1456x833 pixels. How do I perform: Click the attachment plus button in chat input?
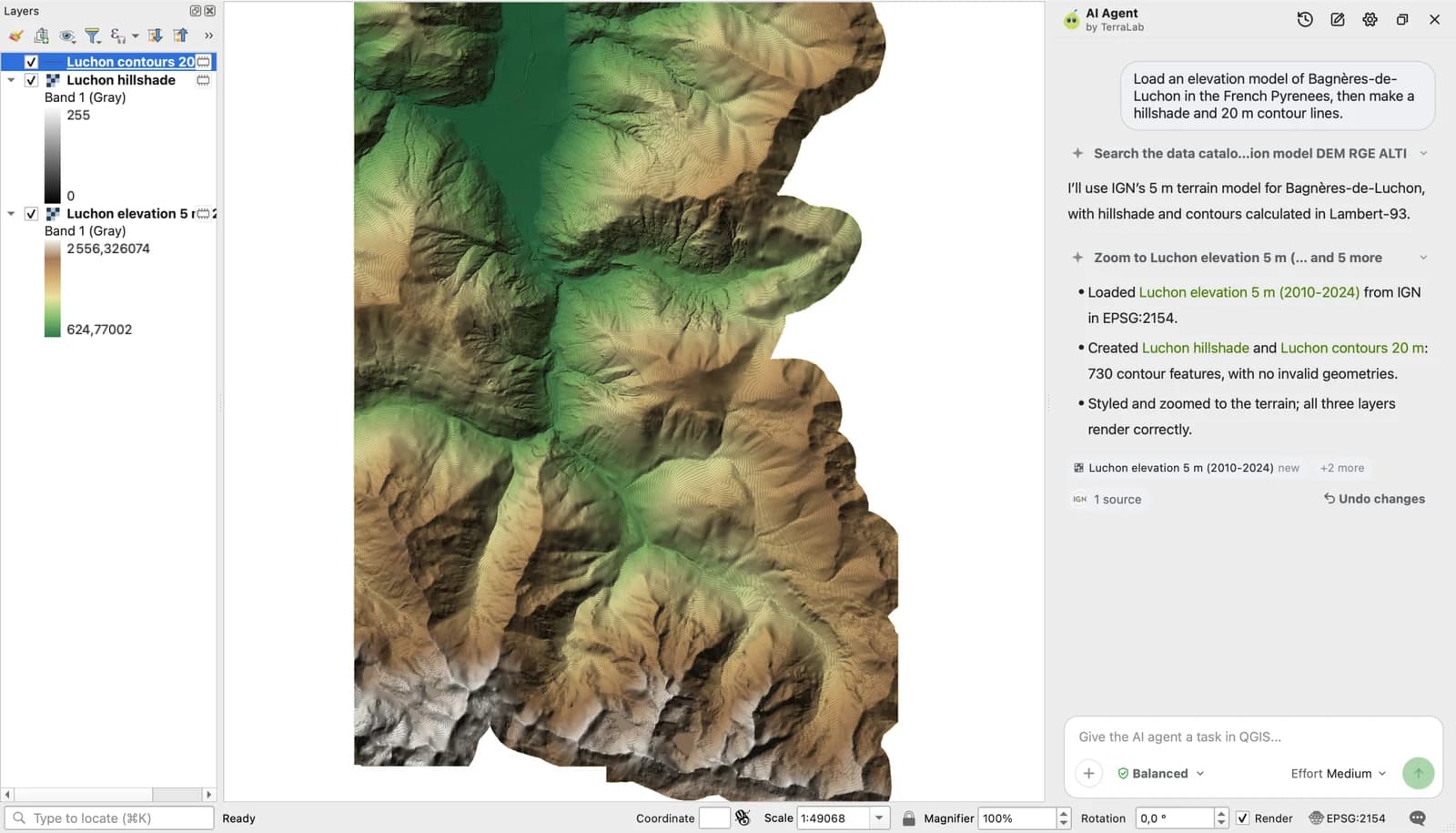coord(1088,774)
